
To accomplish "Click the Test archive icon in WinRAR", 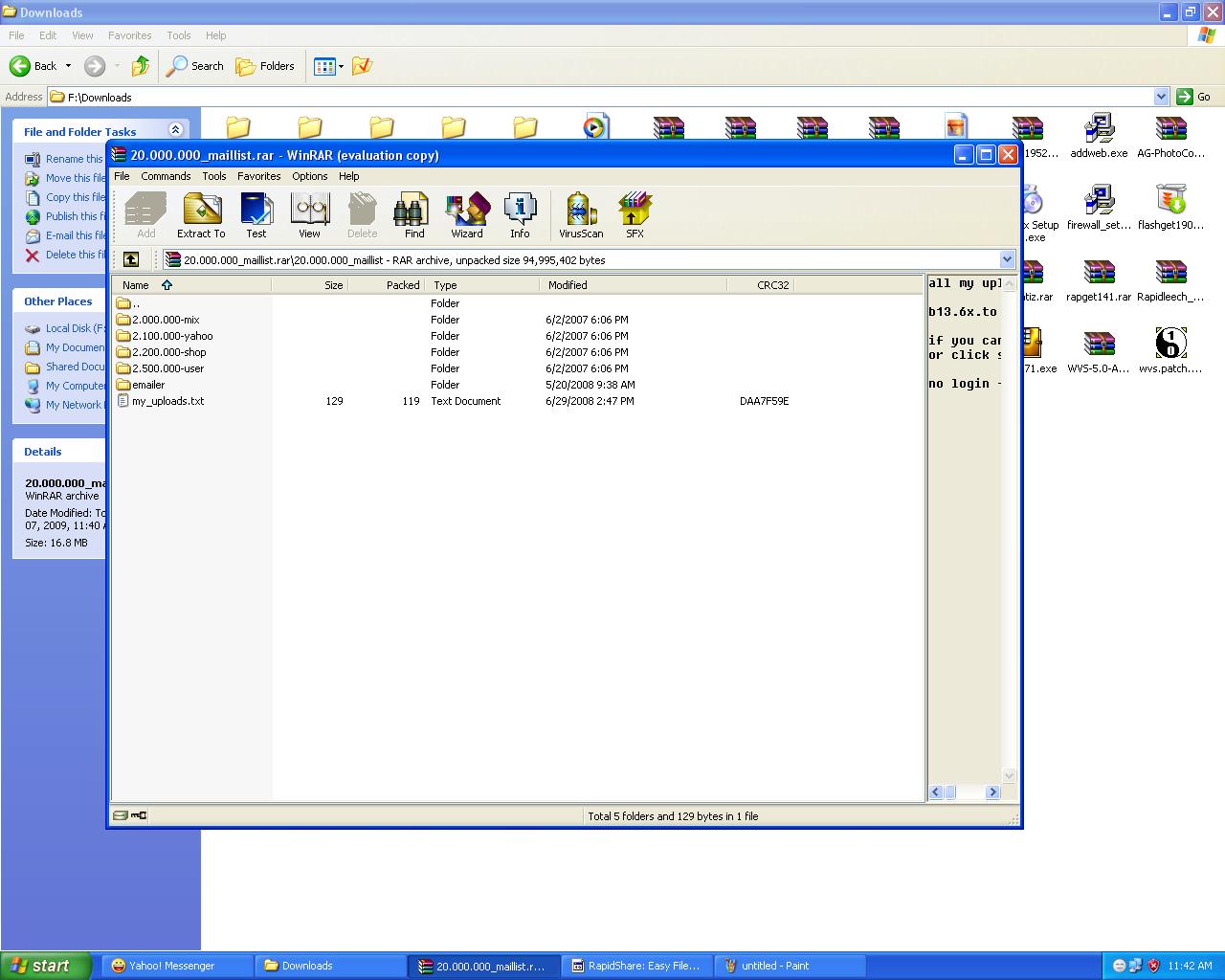I will [256, 215].
